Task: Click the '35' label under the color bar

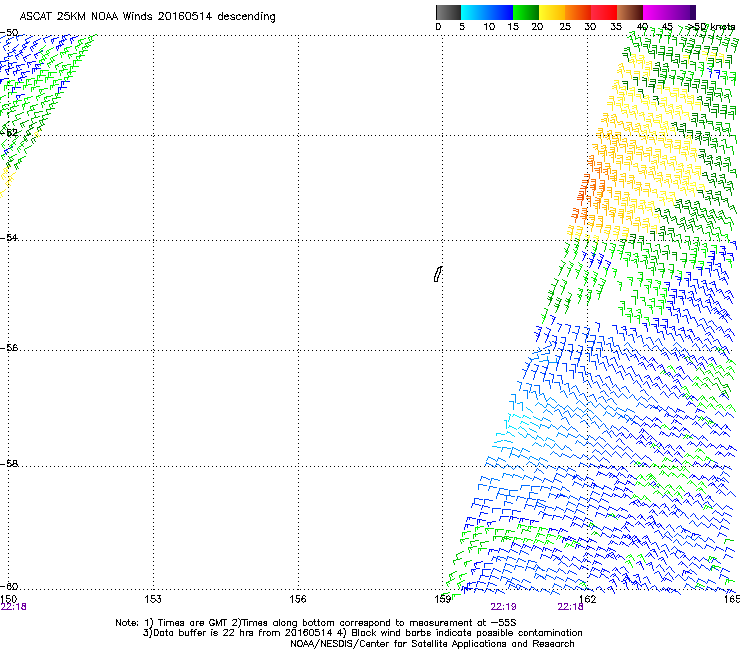Action: 616,27
